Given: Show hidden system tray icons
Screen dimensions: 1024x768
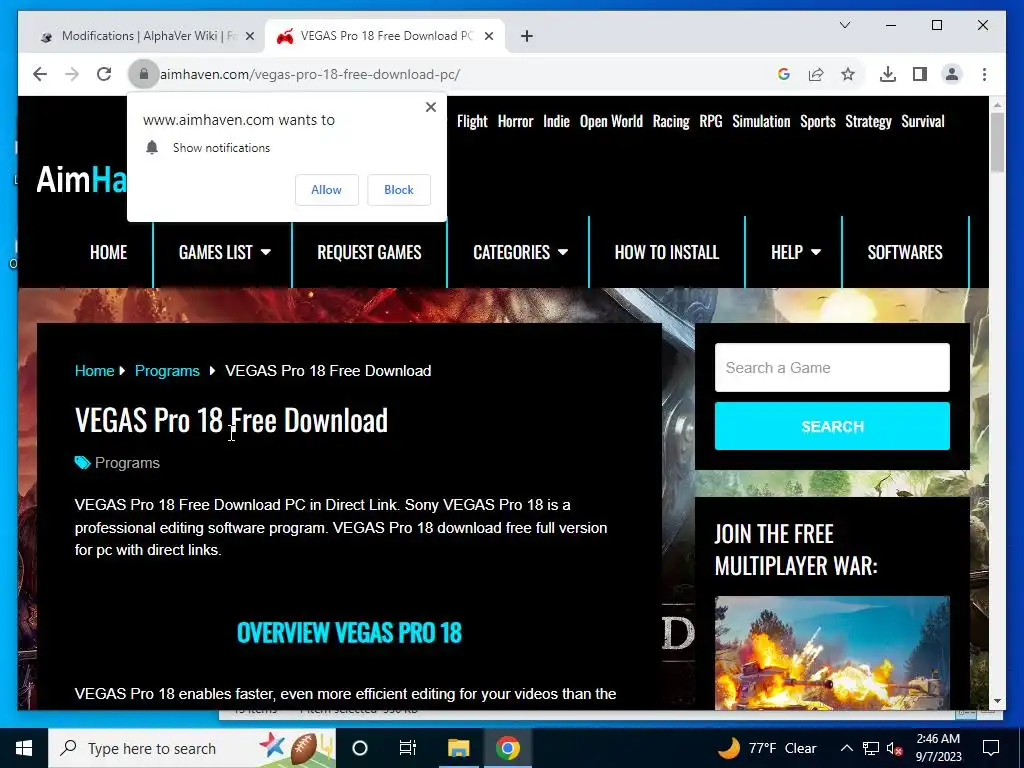Looking at the screenshot, I should pyautogui.click(x=846, y=748).
